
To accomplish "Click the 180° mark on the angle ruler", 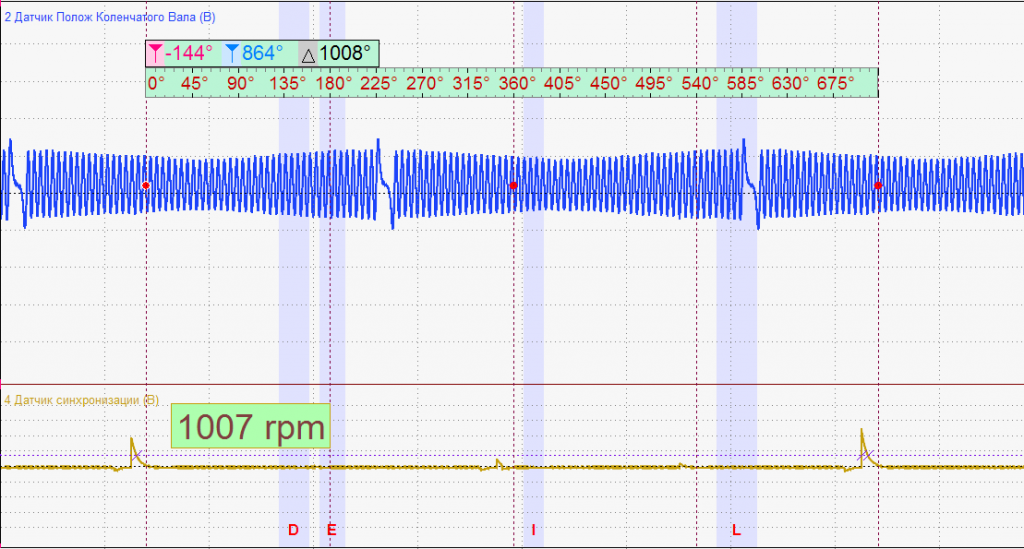I will [x=334, y=84].
